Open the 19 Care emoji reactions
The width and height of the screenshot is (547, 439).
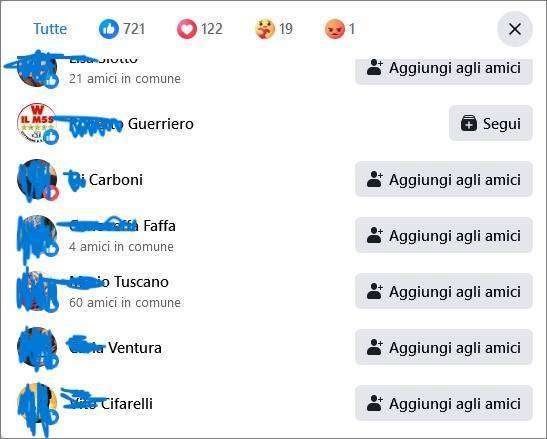pyautogui.click(x=274, y=29)
